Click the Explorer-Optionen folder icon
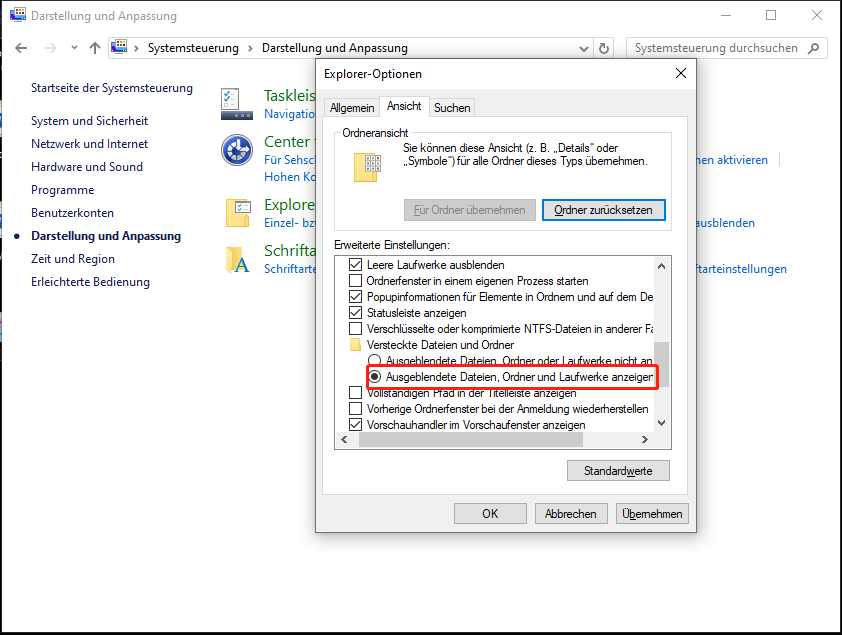 point(238,213)
